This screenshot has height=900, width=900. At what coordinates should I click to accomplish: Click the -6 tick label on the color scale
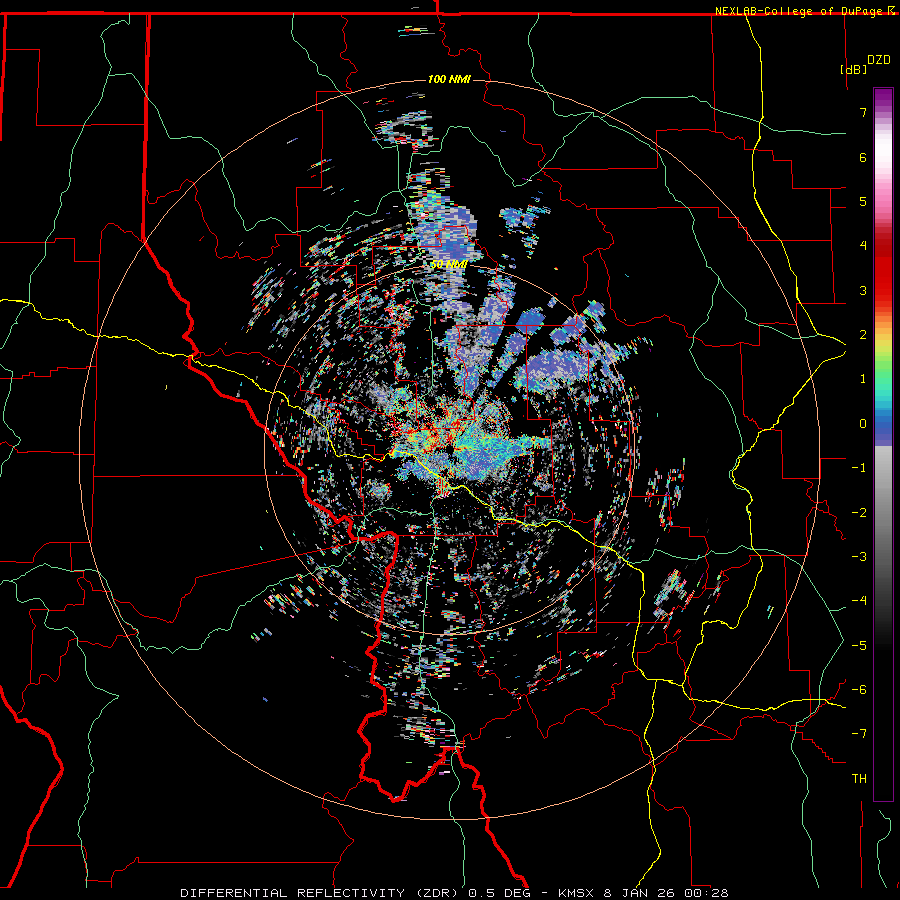point(859,690)
